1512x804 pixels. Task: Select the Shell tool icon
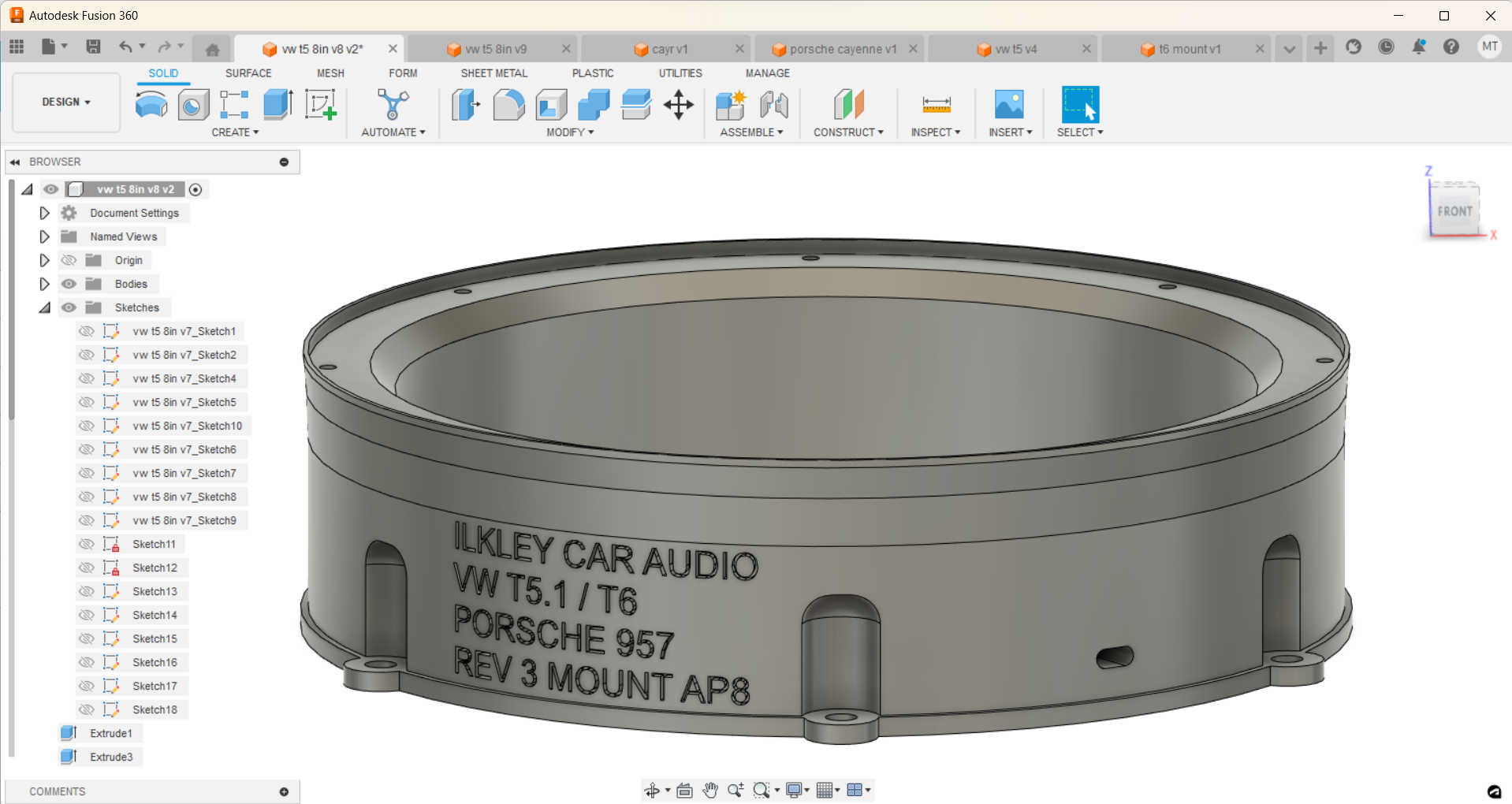pos(551,104)
